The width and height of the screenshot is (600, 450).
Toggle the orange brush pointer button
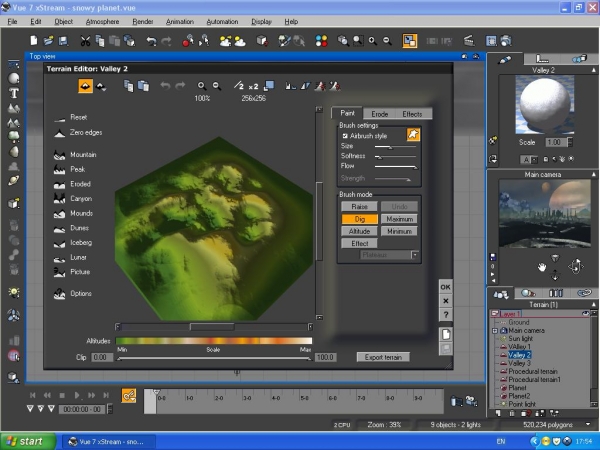(x=413, y=134)
